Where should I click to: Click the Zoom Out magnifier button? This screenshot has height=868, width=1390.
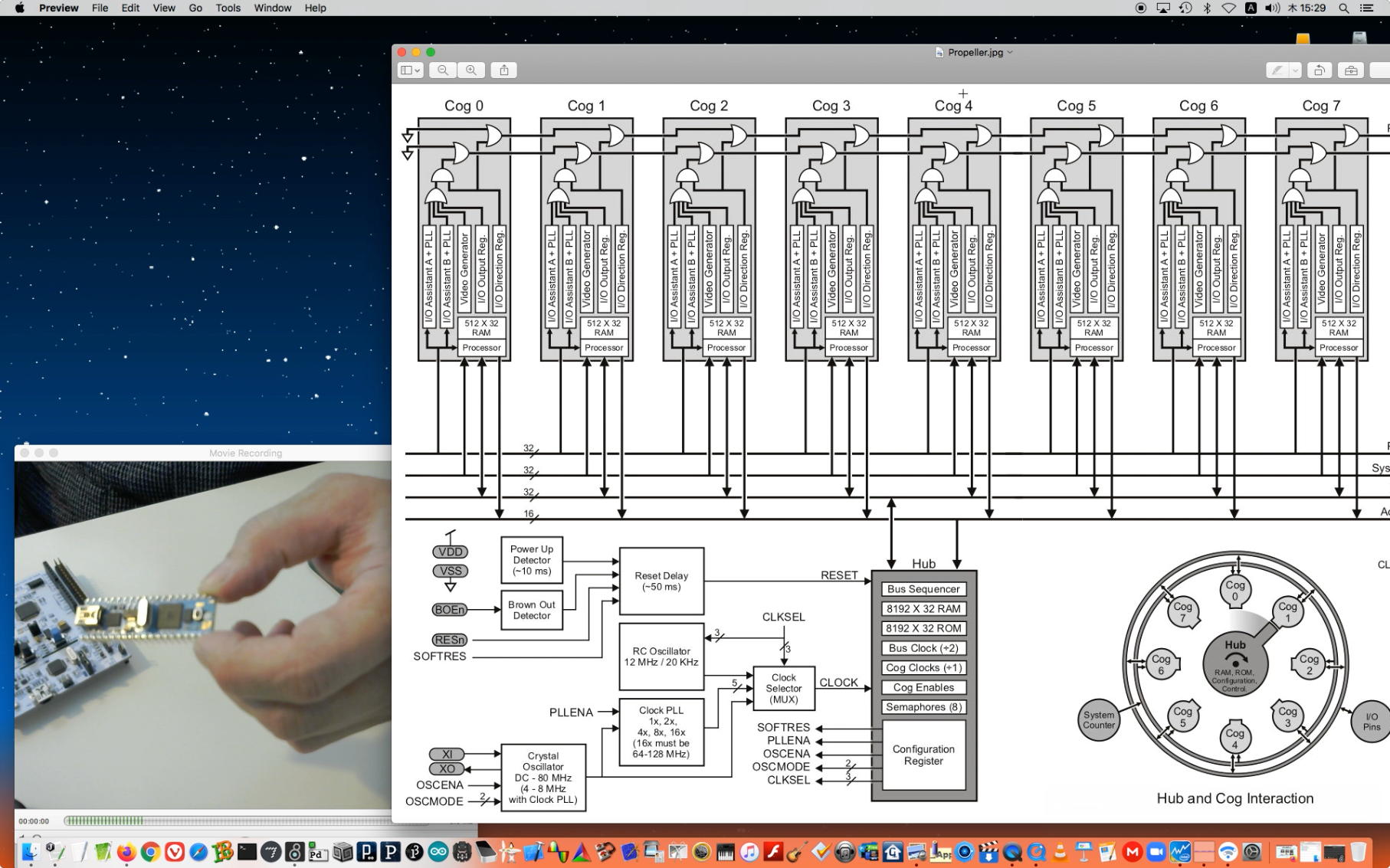coord(443,70)
